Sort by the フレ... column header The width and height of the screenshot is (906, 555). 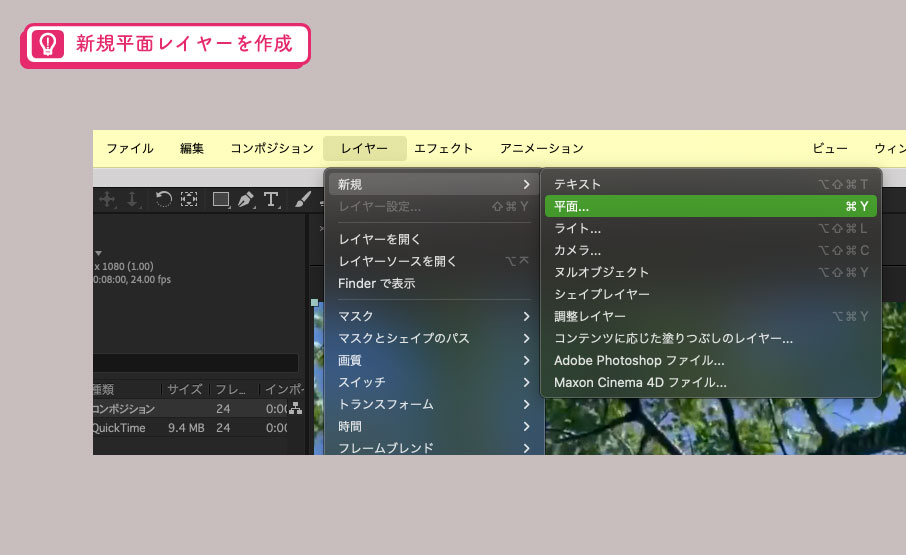232,389
